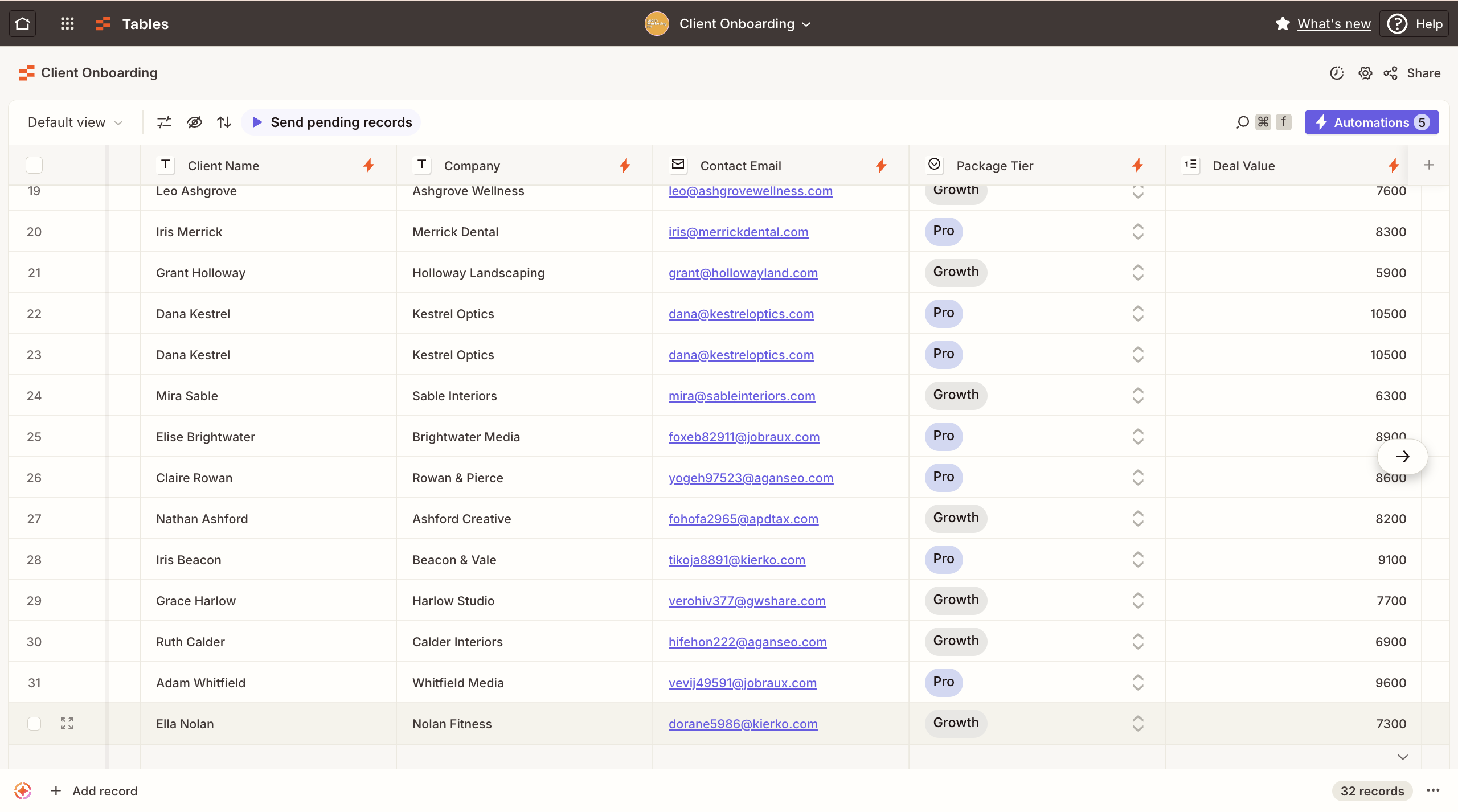Click the lightning icon on Client Name column

pyautogui.click(x=368, y=166)
